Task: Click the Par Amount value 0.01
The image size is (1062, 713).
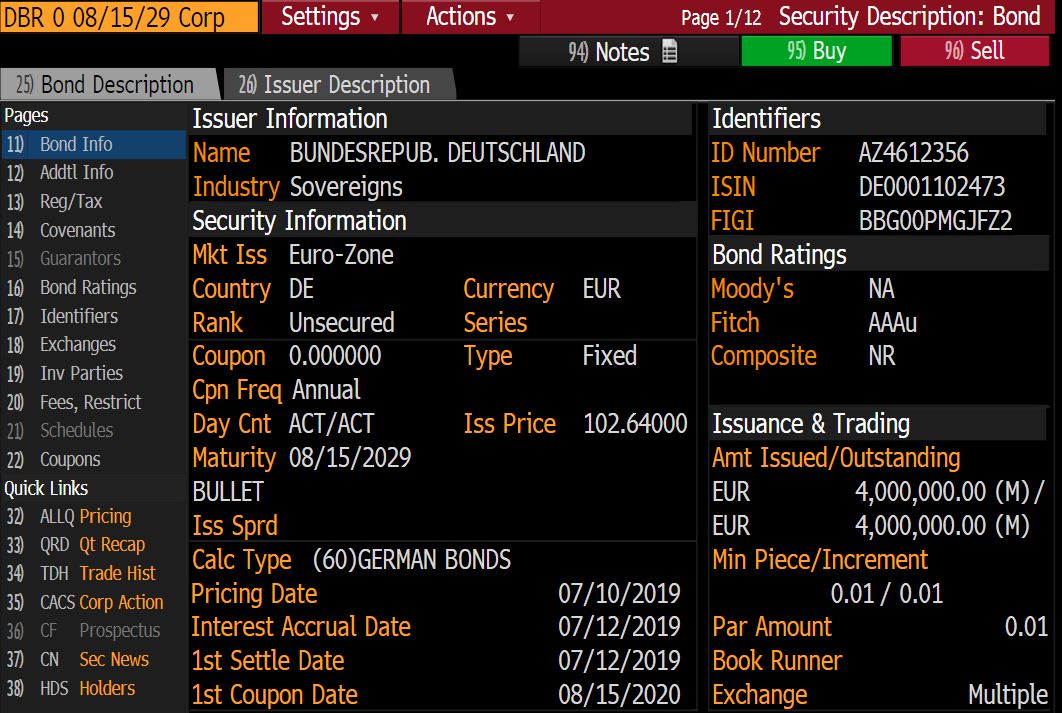Action: pos(1026,627)
